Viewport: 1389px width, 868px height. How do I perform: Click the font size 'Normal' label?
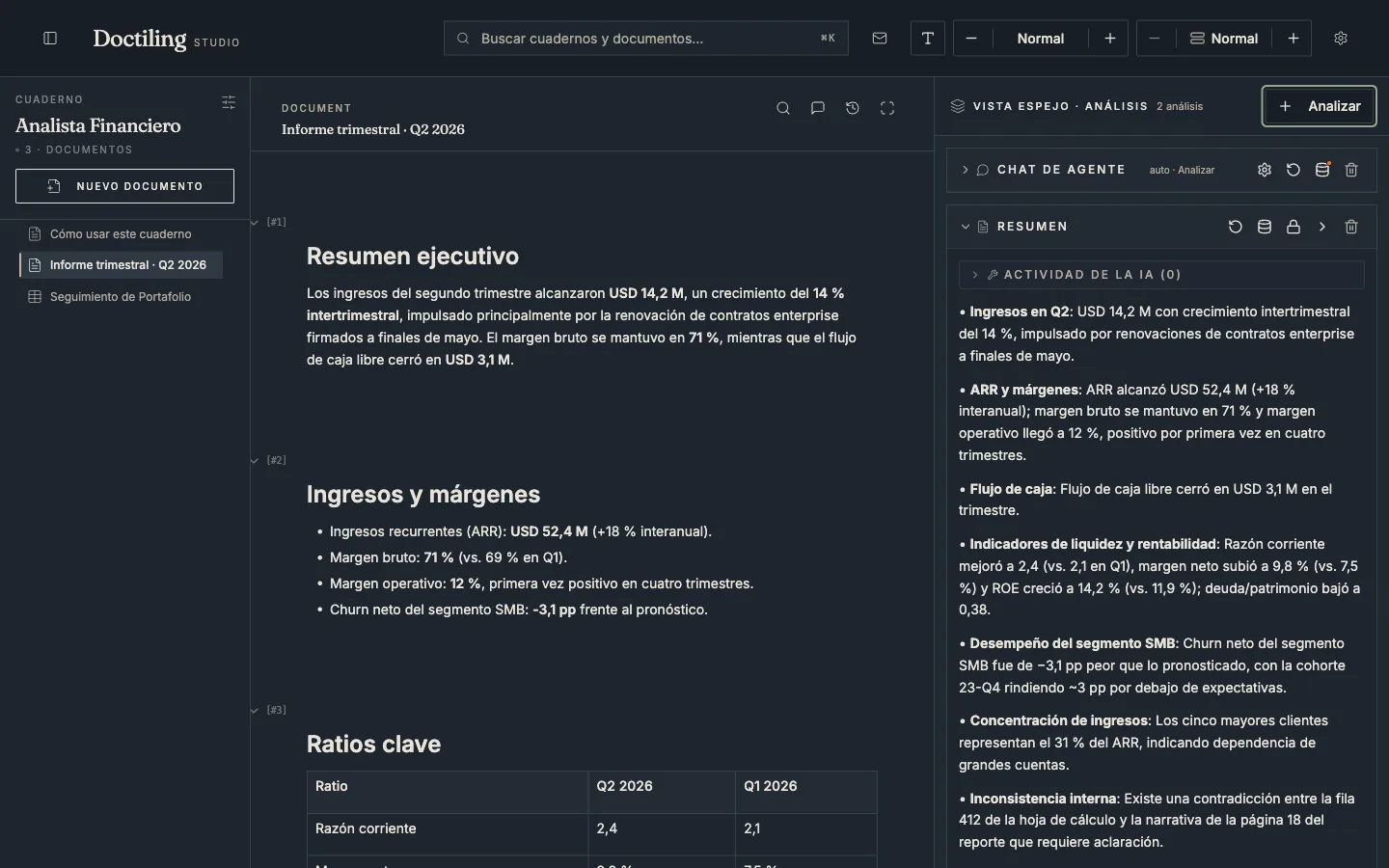tap(1041, 39)
